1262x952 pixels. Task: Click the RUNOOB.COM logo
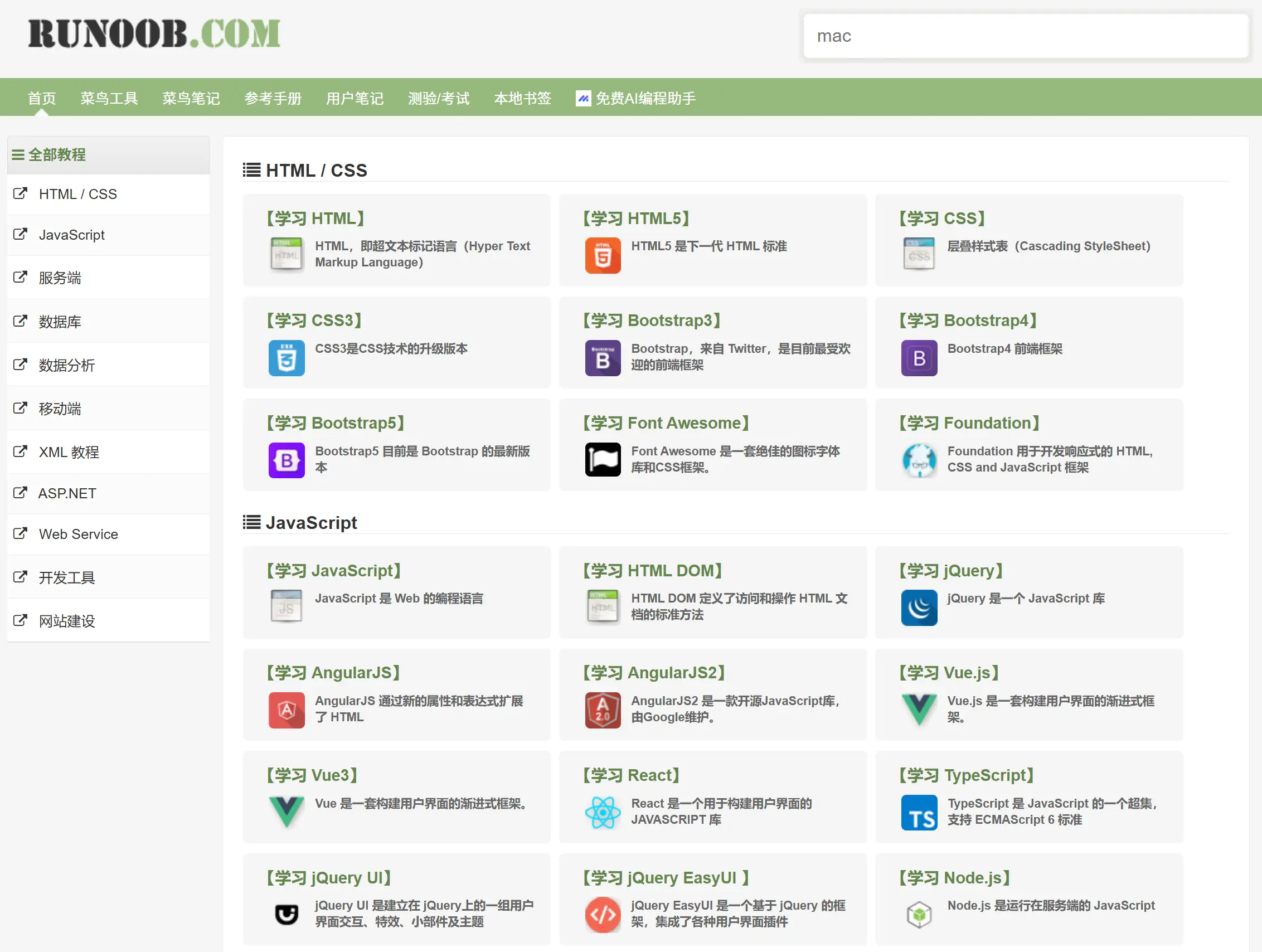[x=154, y=33]
